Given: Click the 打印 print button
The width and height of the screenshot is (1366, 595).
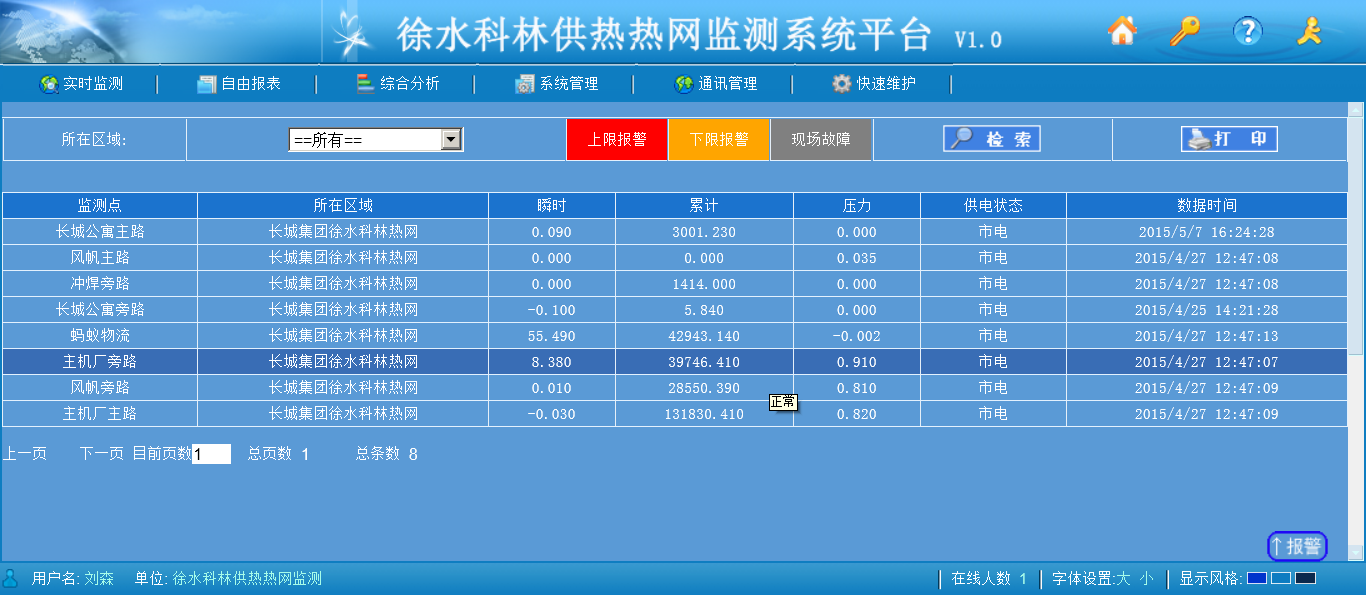Looking at the screenshot, I should [1229, 139].
